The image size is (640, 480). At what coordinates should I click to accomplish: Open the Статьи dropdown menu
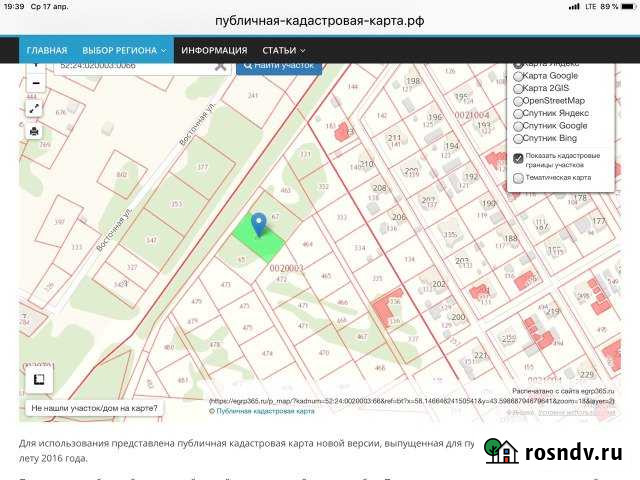coord(283,50)
